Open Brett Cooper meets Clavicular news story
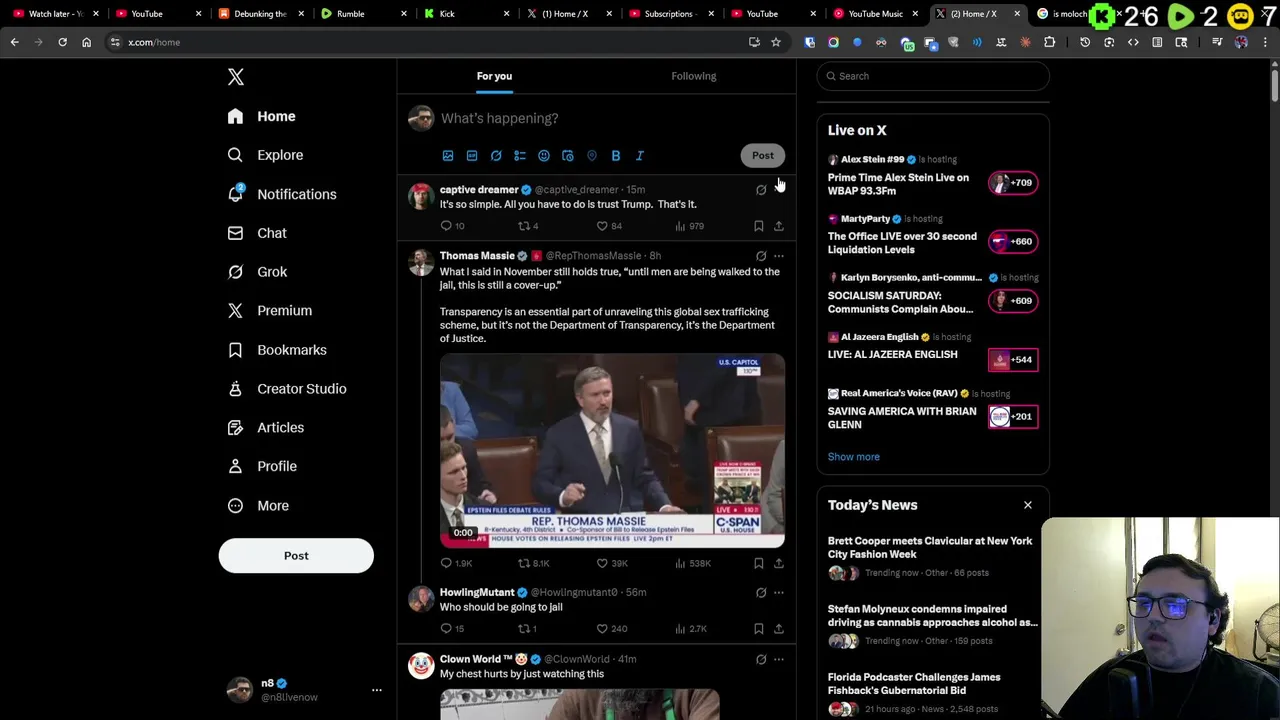Viewport: 1280px width, 720px height. click(x=933, y=559)
